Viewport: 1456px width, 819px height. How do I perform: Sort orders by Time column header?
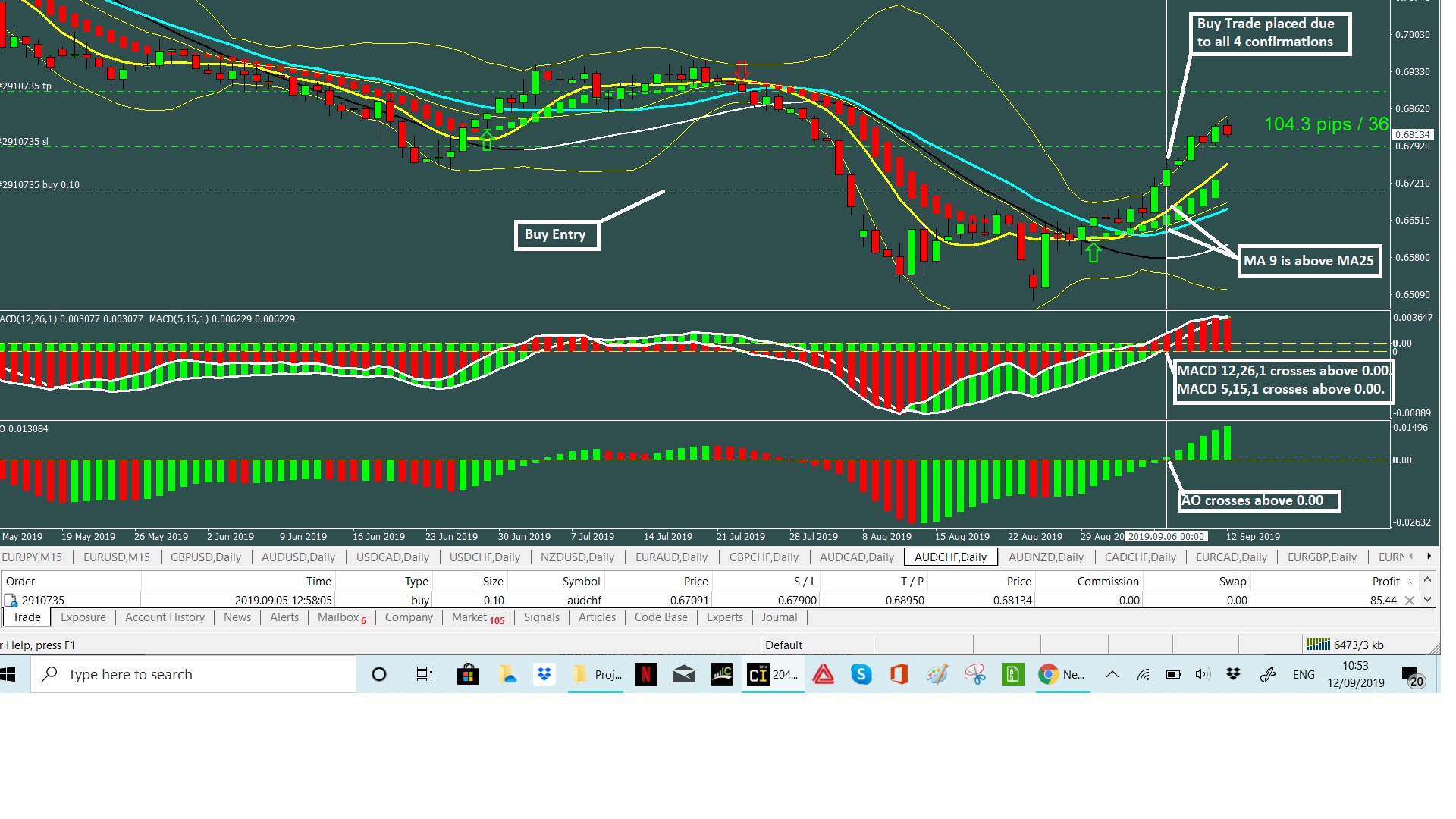tap(318, 582)
